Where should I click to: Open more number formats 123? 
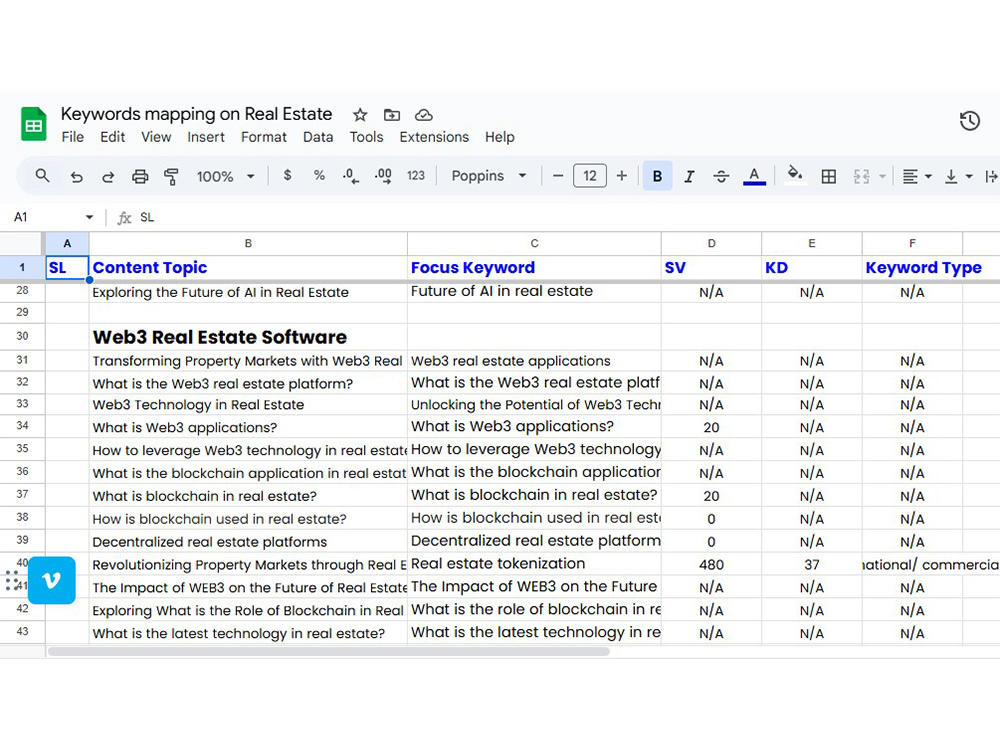[x=416, y=175]
